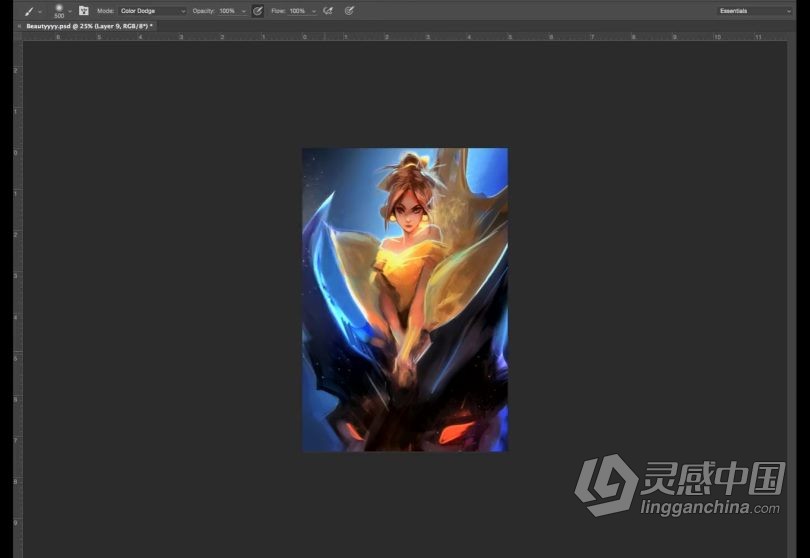Enable airbrush-style build-up
The image size is (810, 558).
[328, 11]
